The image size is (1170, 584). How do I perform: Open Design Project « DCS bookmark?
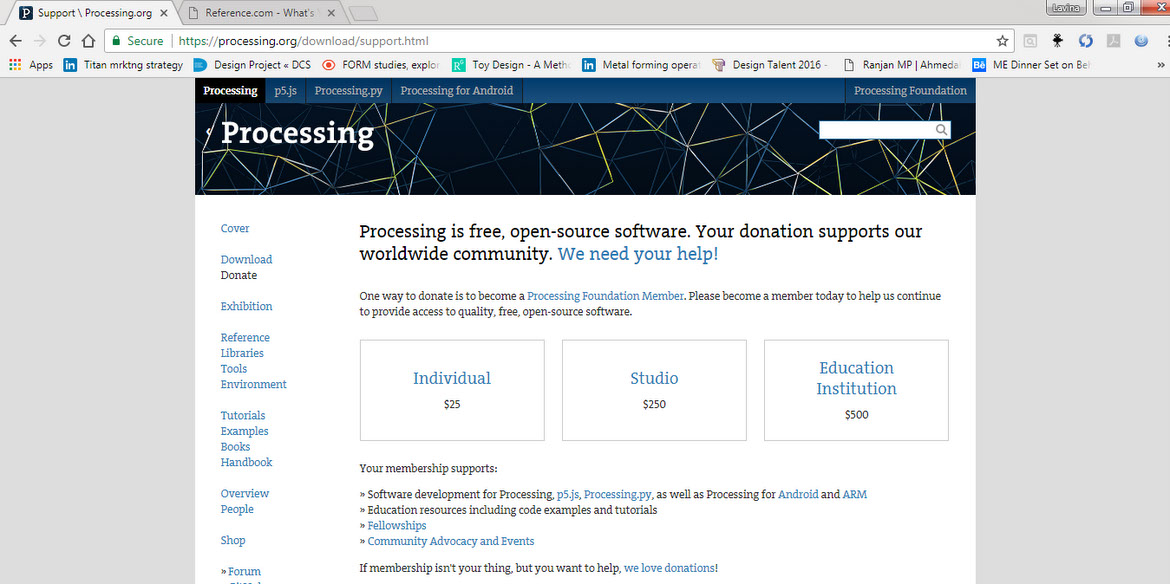[251, 65]
